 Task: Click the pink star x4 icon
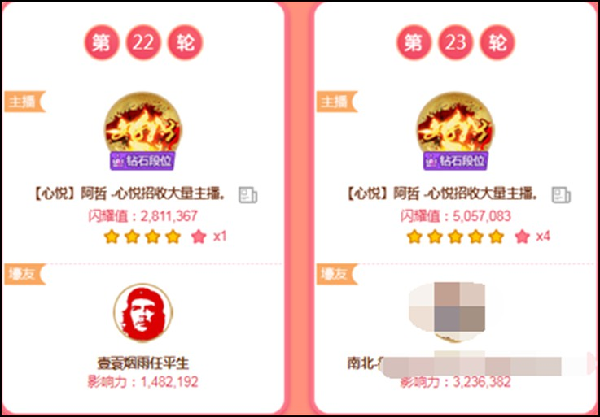click(x=522, y=237)
